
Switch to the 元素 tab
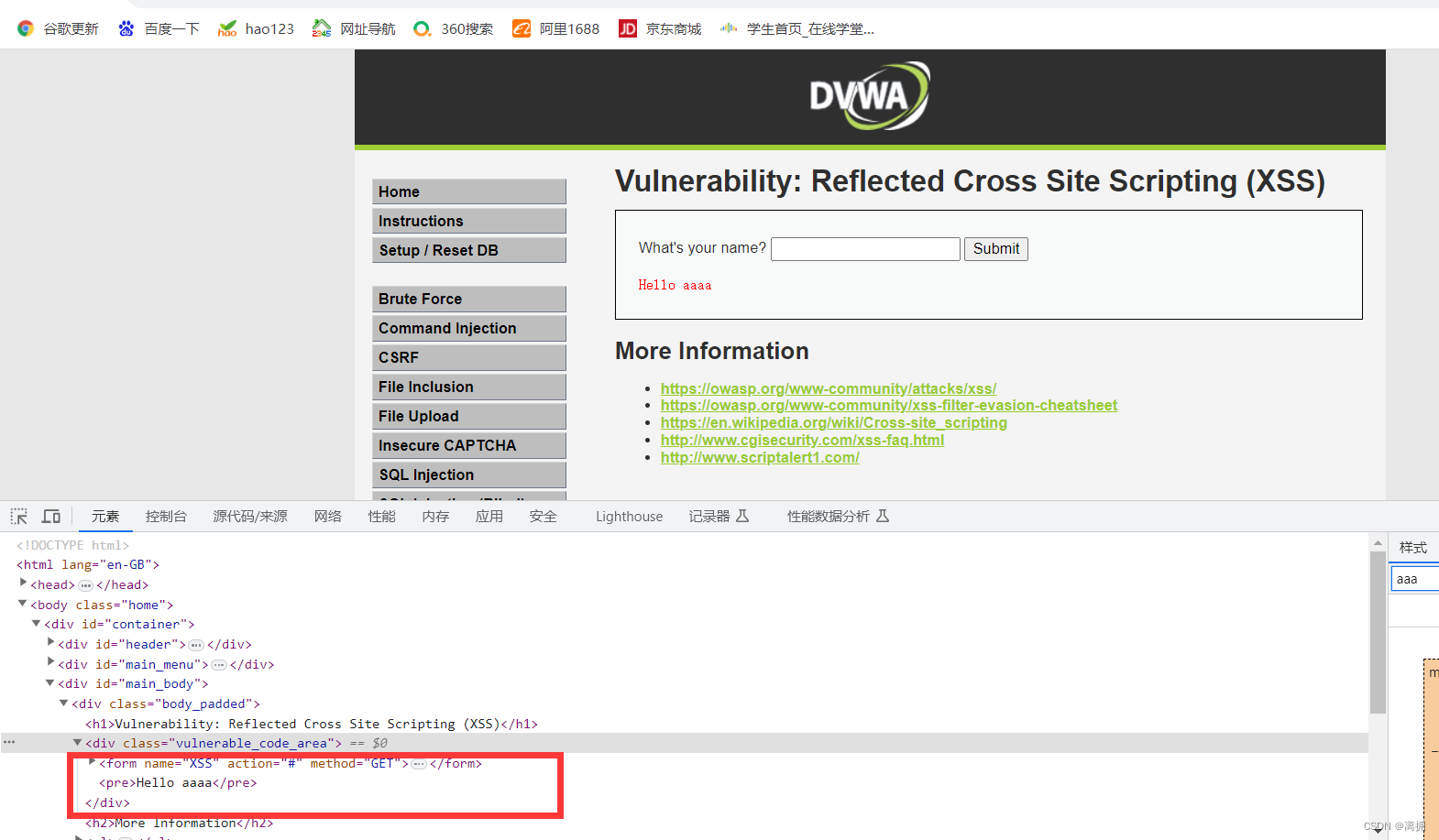click(x=105, y=517)
